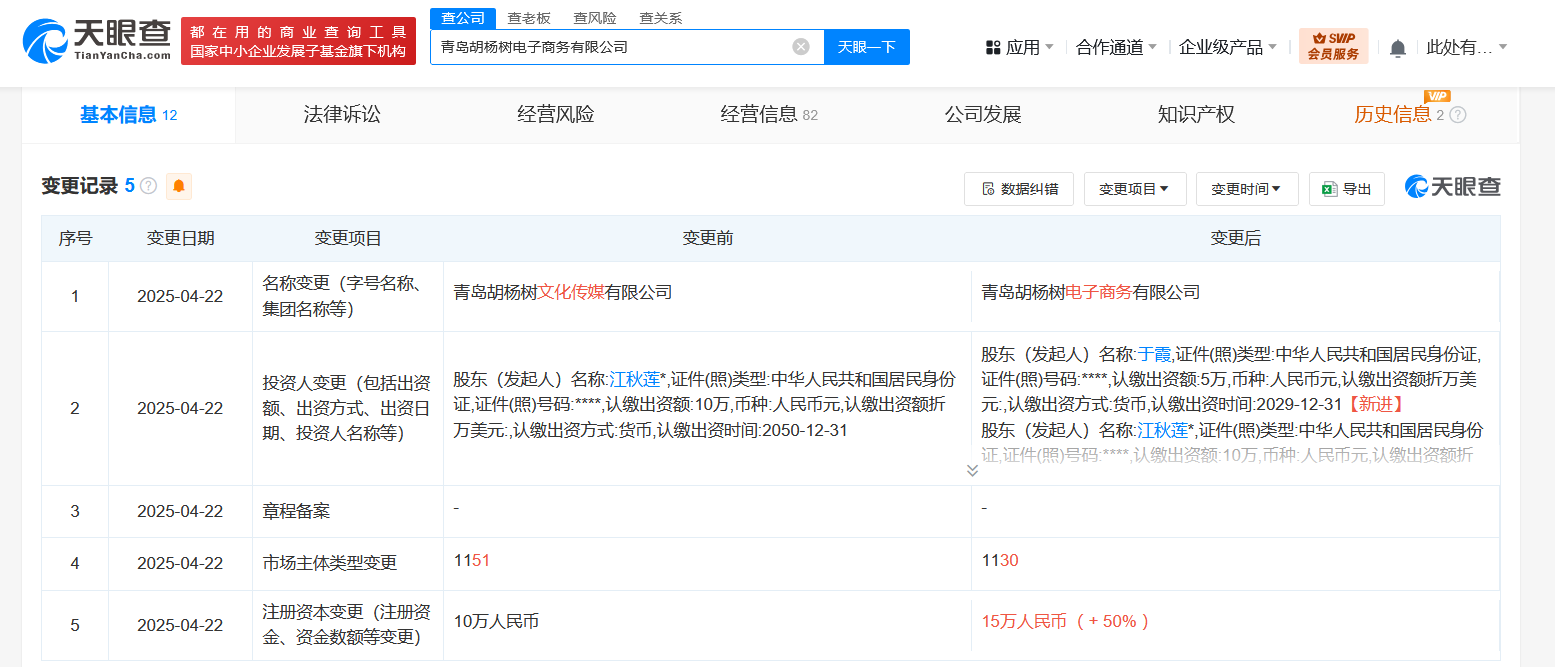The height and width of the screenshot is (667, 1555).
Task: Click help question mark beside 变更记录 count
Action: (149, 186)
